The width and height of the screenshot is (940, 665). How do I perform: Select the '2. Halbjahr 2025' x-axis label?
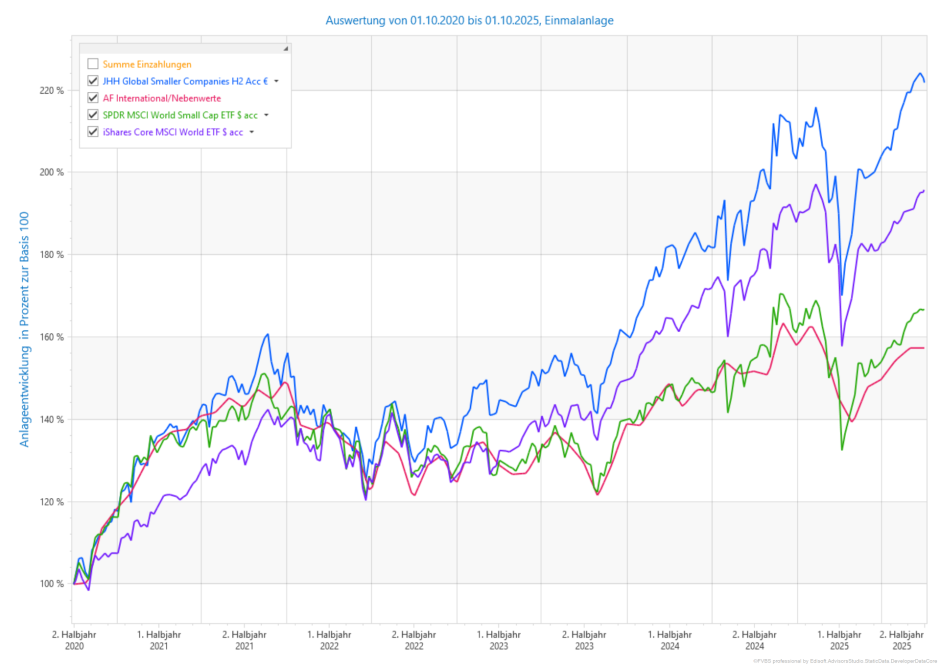pos(900,640)
